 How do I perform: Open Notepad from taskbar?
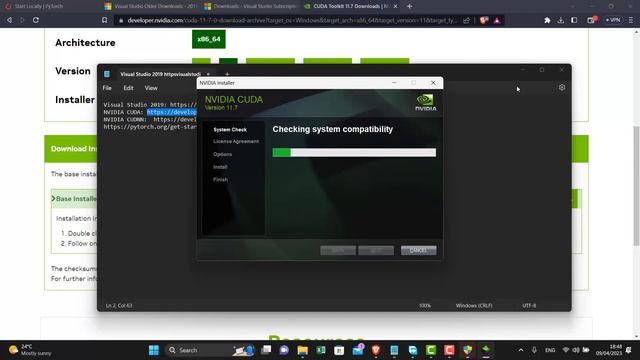click(x=394, y=350)
